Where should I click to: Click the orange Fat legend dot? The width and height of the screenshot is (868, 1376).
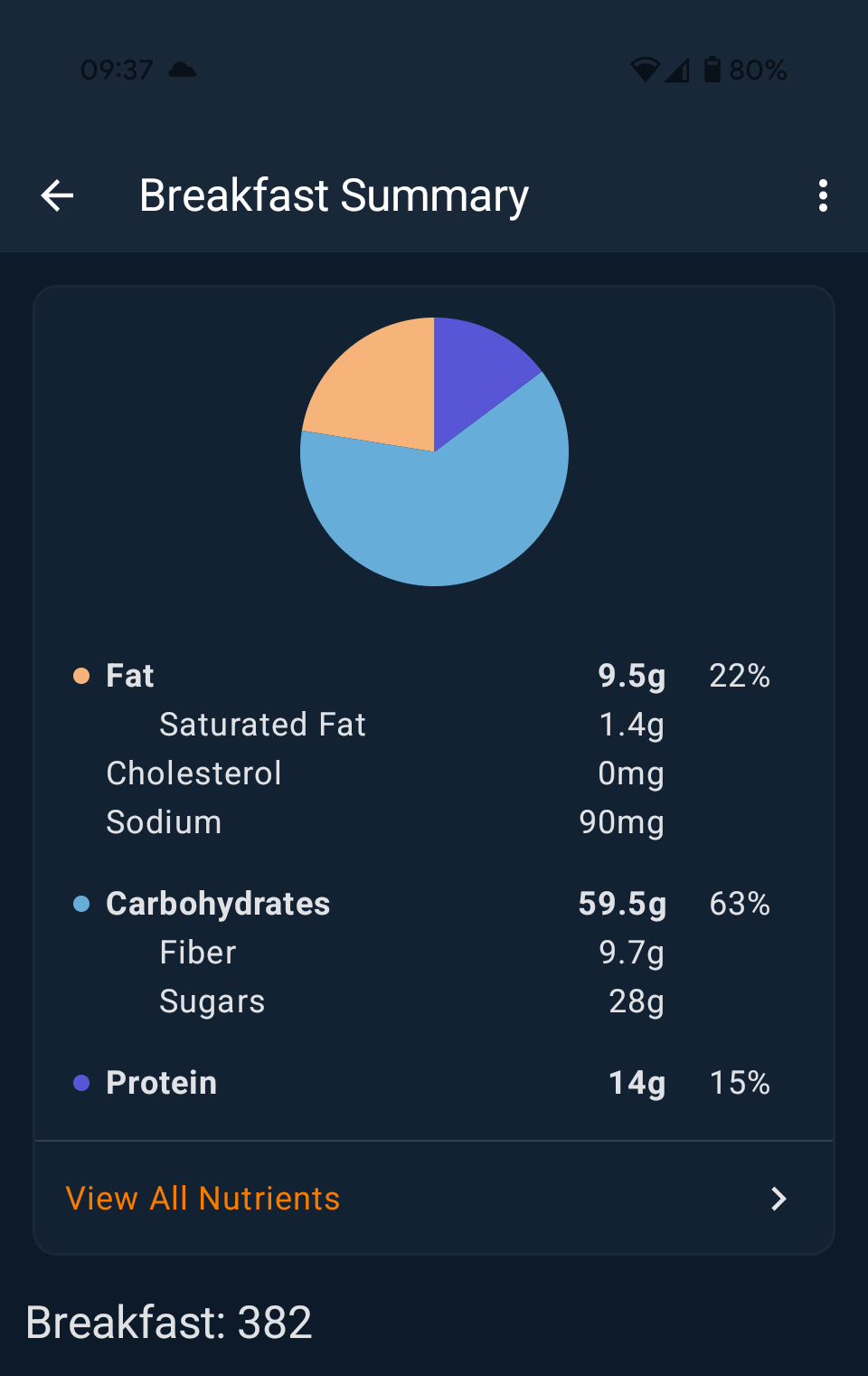(81, 676)
